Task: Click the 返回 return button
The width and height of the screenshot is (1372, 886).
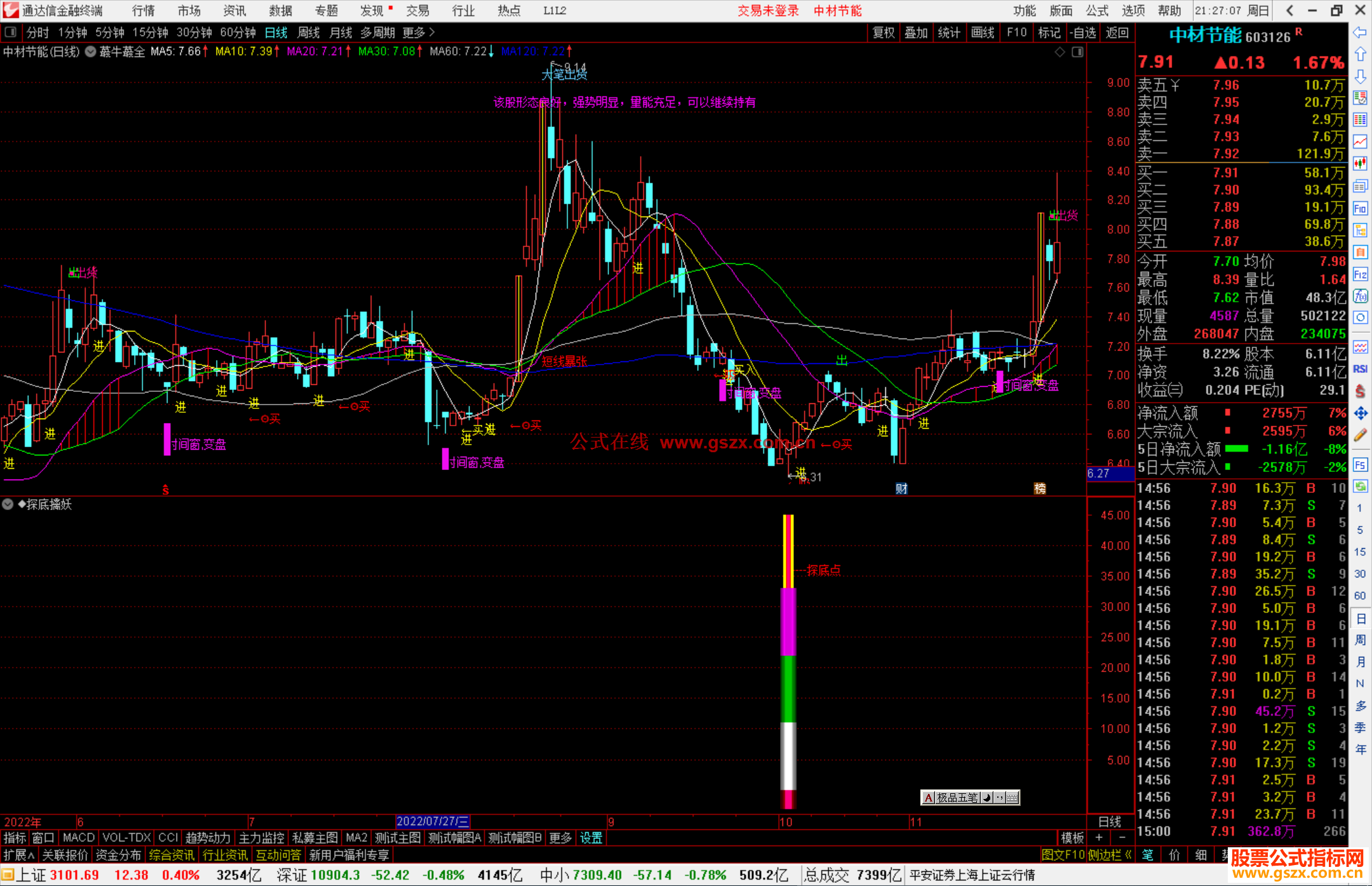Action: click(1117, 32)
